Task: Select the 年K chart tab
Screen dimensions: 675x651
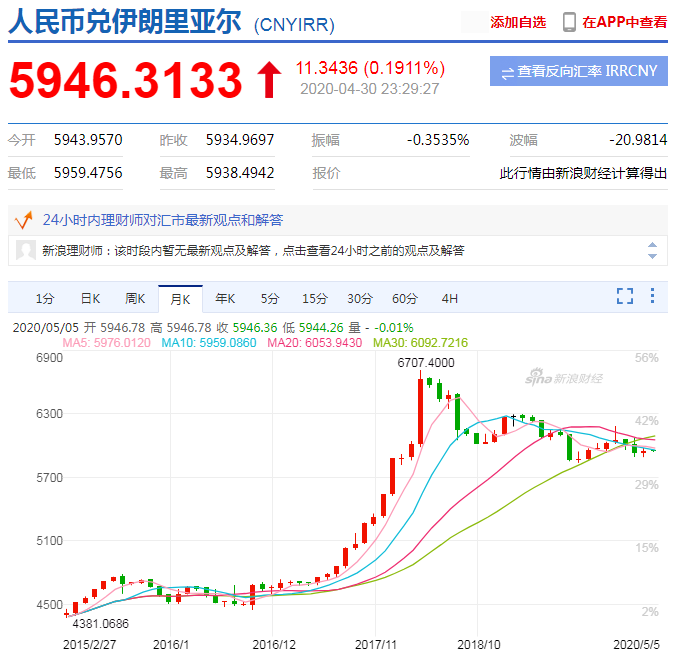Action: point(225,299)
